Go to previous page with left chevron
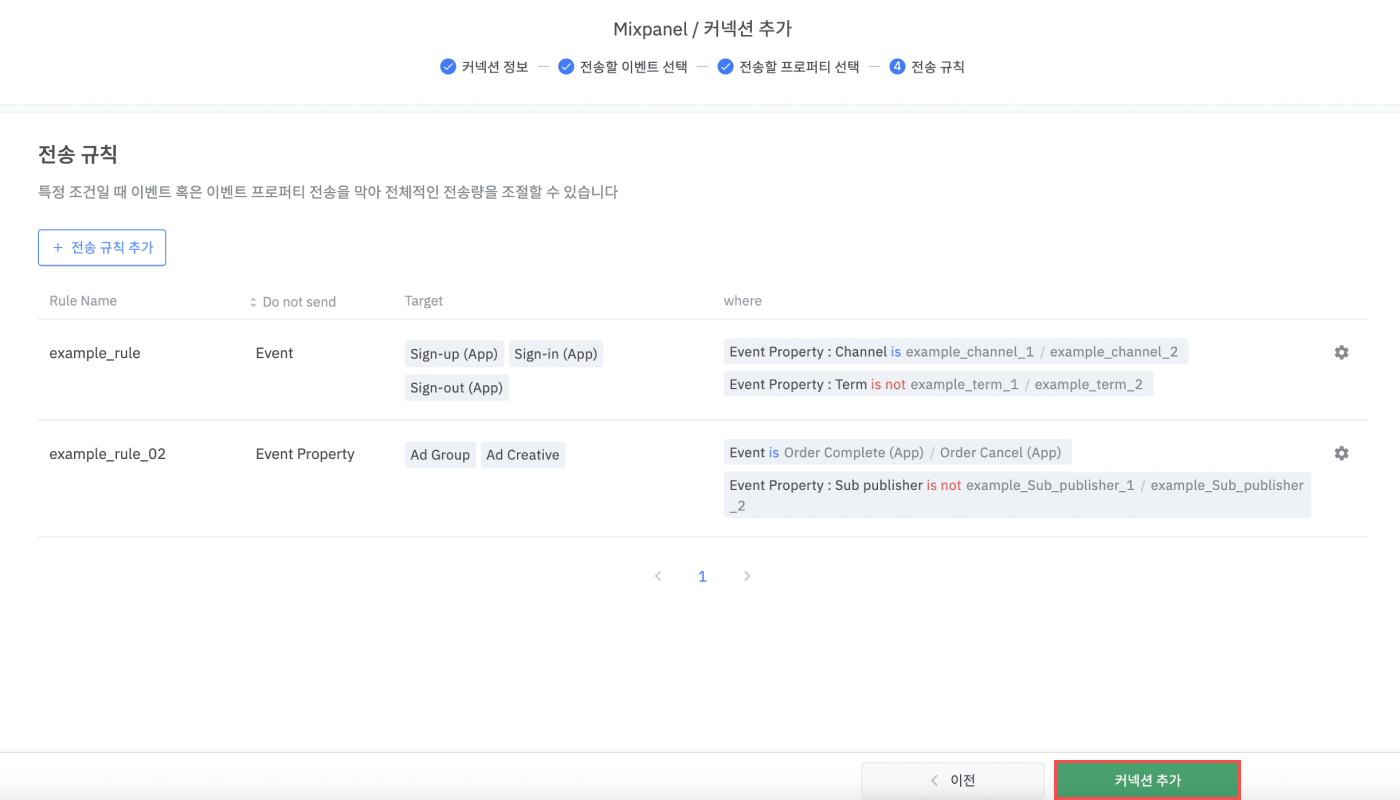This screenshot has height=800, width=1400. click(x=658, y=576)
